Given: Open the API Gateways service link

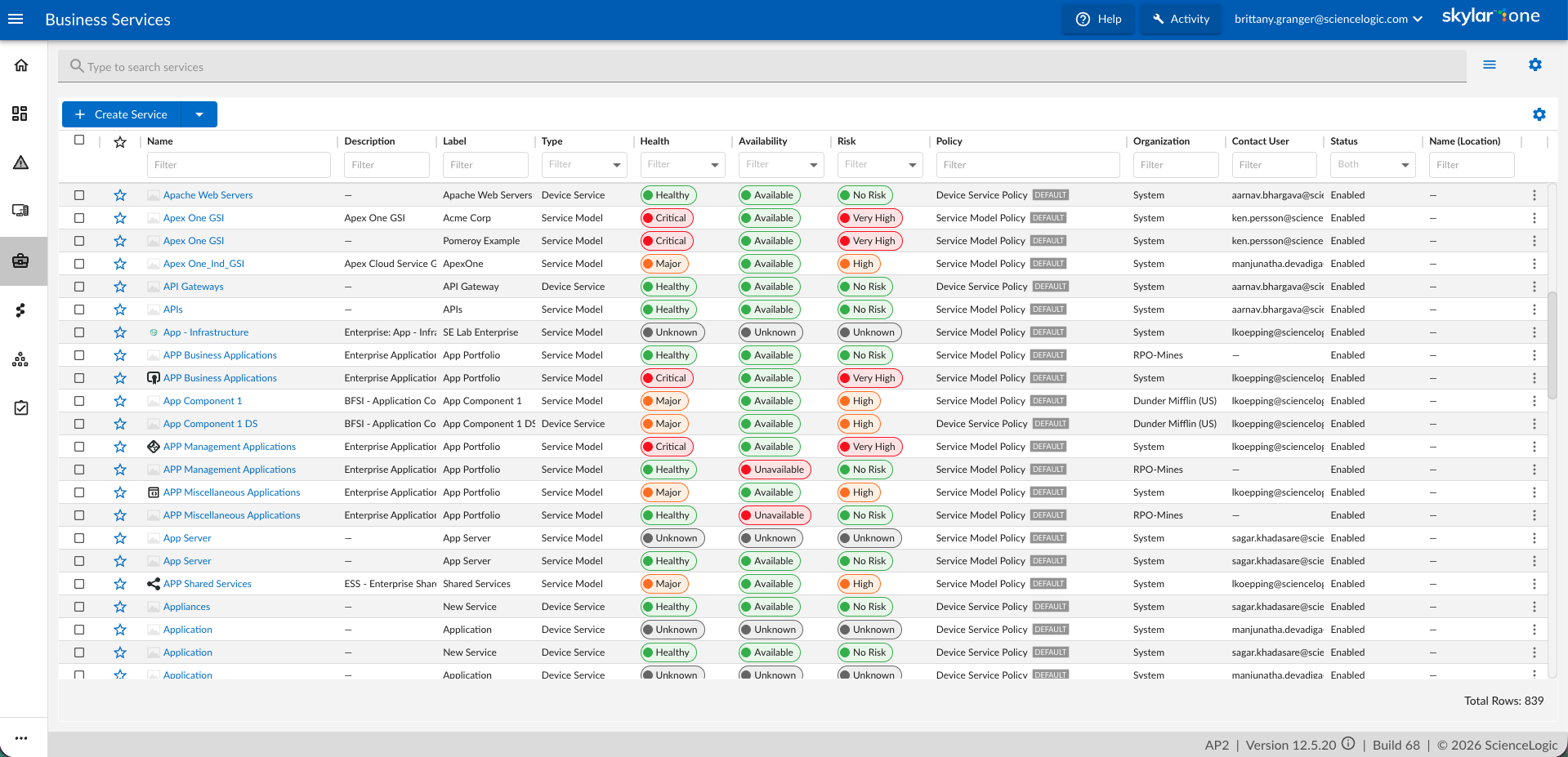Looking at the screenshot, I should (194, 287).
